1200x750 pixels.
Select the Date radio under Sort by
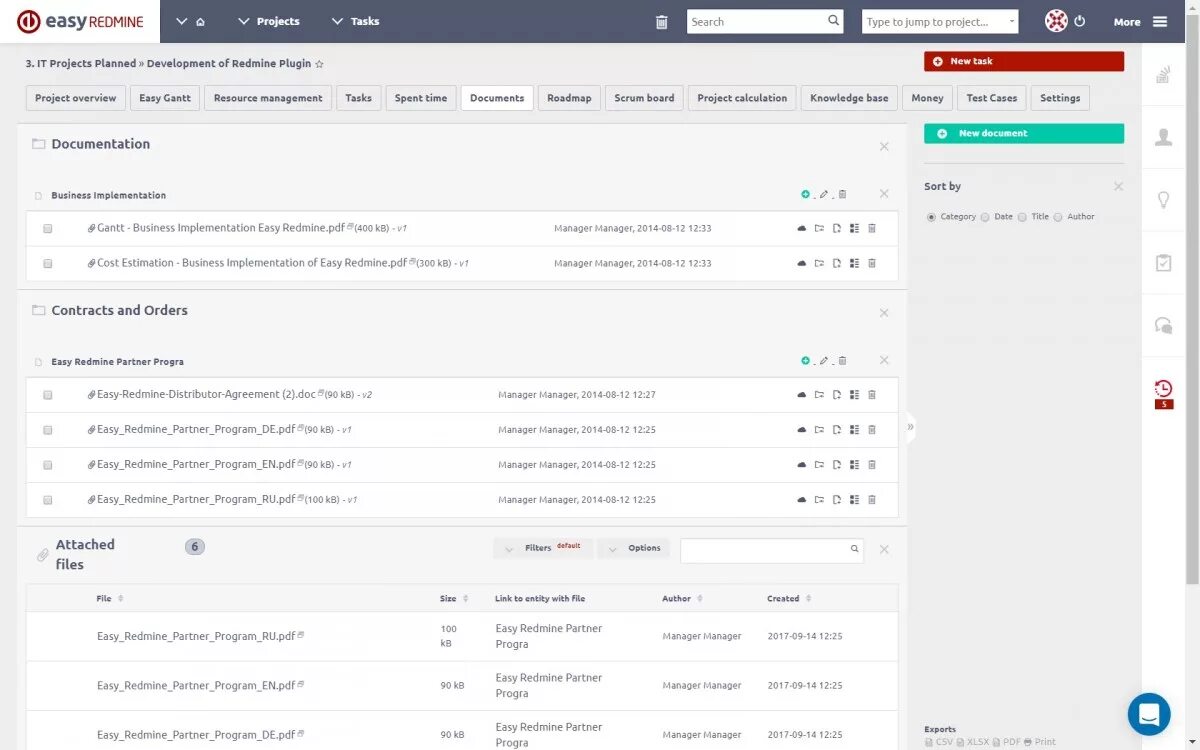coord(988,216)
